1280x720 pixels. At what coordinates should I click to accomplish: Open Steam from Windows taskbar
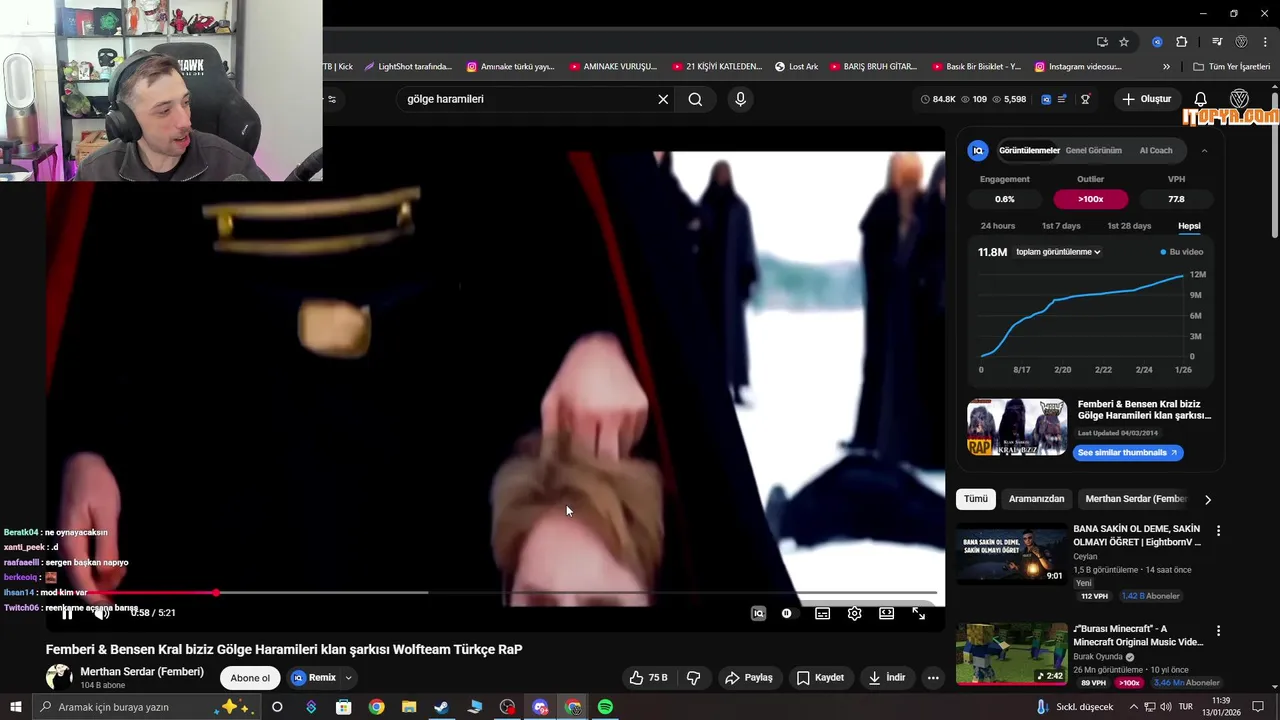pos(441,707)
